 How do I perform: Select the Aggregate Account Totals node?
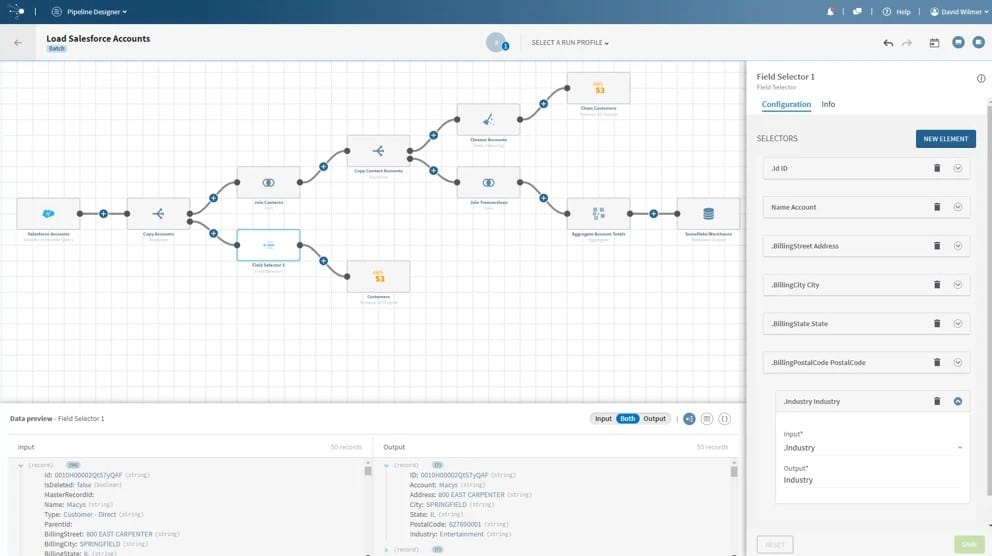click(x=598, y=214)
